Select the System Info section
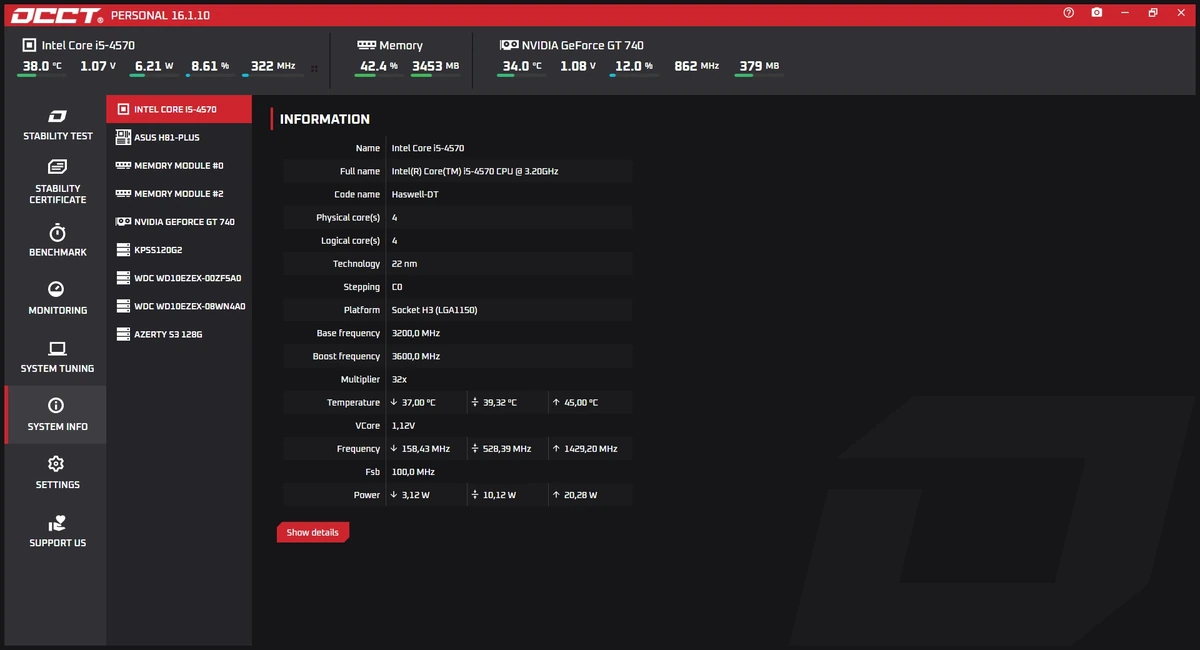1200x650 pixels. pos(57,415)
